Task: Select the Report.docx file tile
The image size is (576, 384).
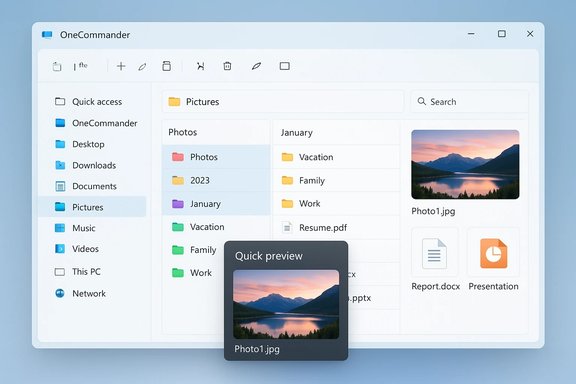Action: click(435, 260)
